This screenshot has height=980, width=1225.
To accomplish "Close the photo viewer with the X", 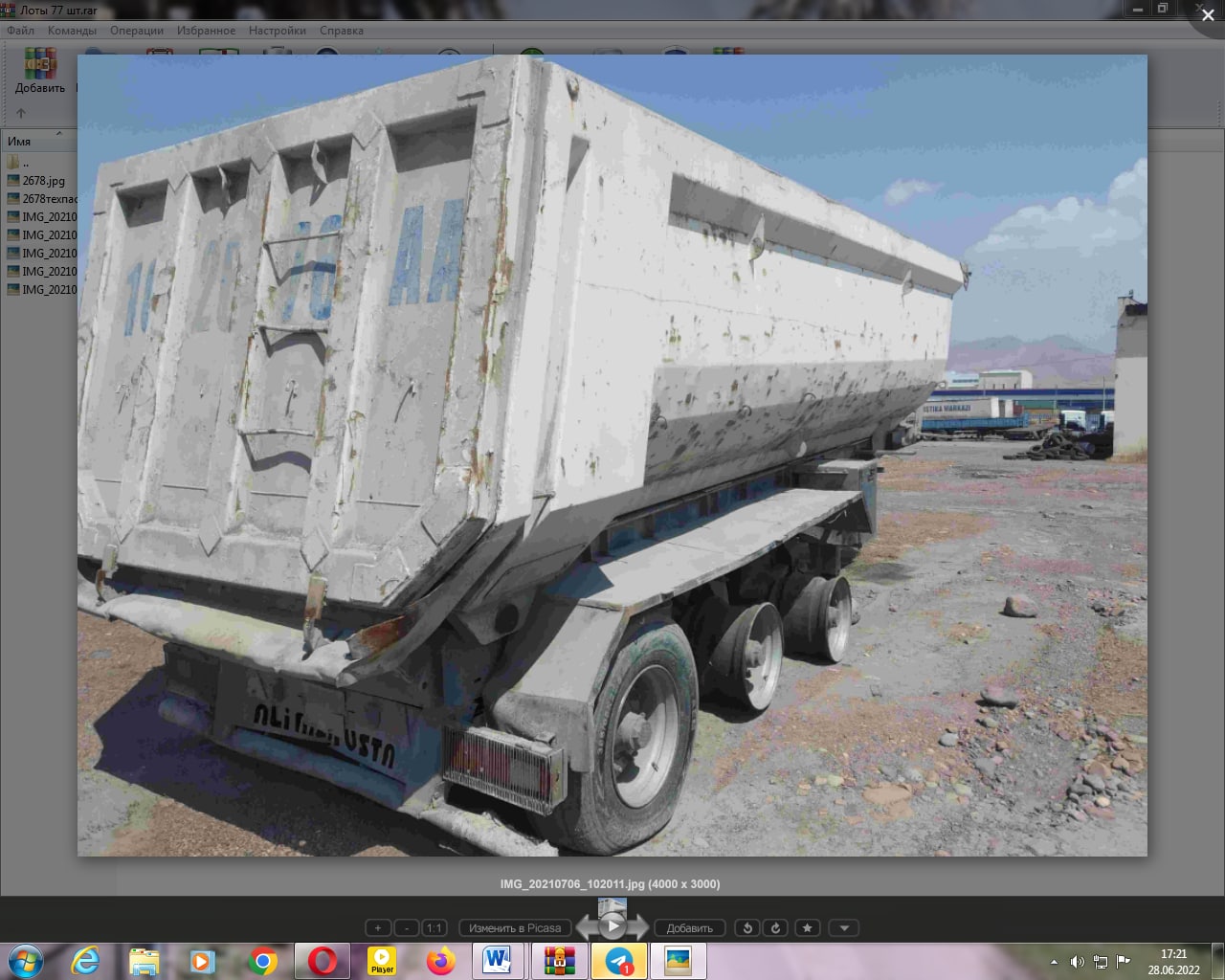I will (1208, 15).
